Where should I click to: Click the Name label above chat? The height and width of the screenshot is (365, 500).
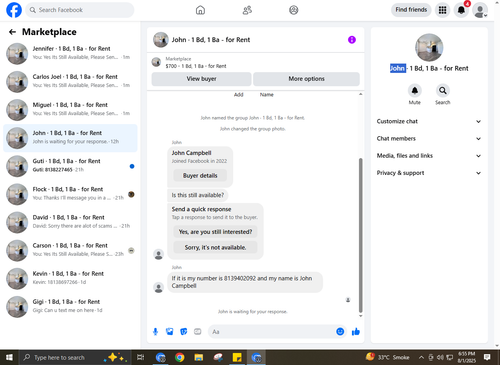267,95
